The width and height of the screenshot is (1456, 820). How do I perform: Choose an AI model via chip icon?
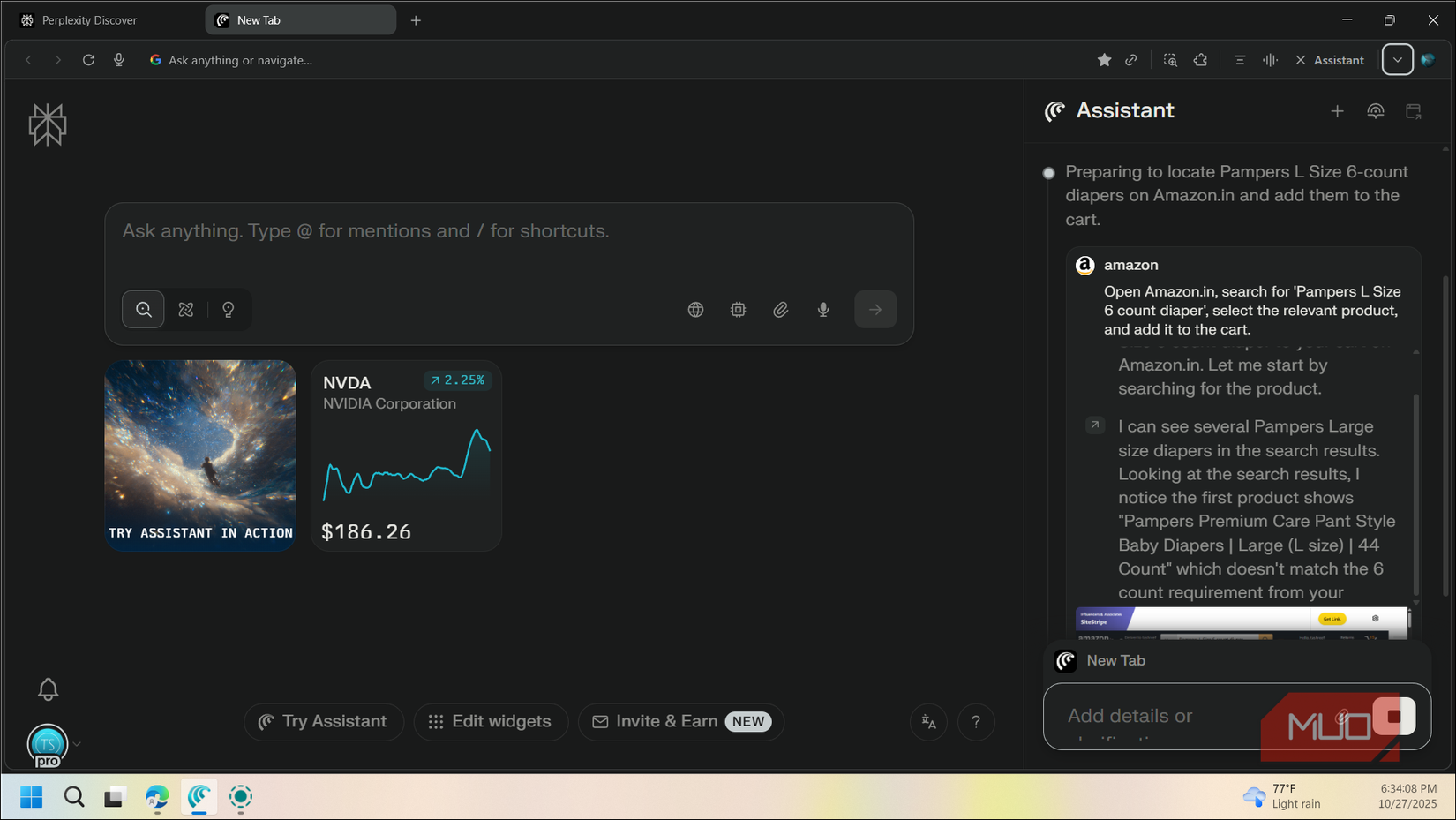(739, 310)
